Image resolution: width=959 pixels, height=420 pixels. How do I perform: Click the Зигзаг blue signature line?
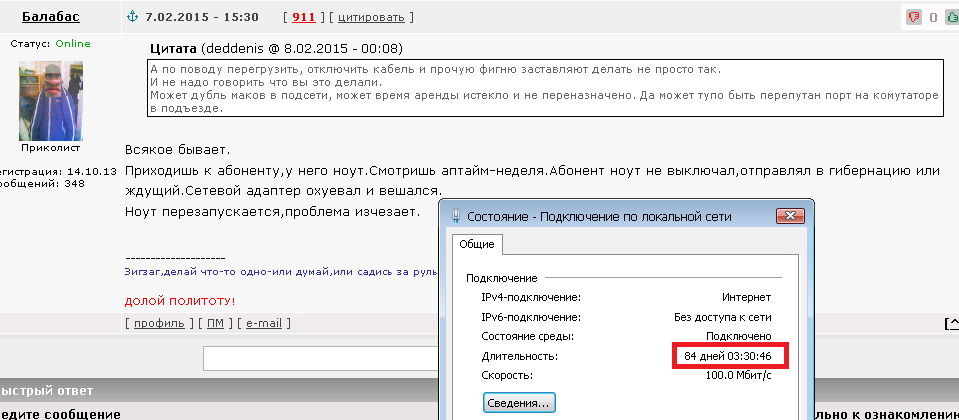pos(282,271)
